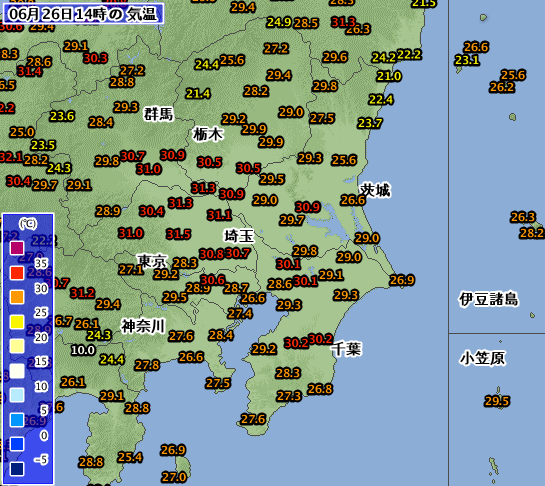Click the 28.5 temperature reading
This screenshot has height=486, width=545.
tap(306, 23)
